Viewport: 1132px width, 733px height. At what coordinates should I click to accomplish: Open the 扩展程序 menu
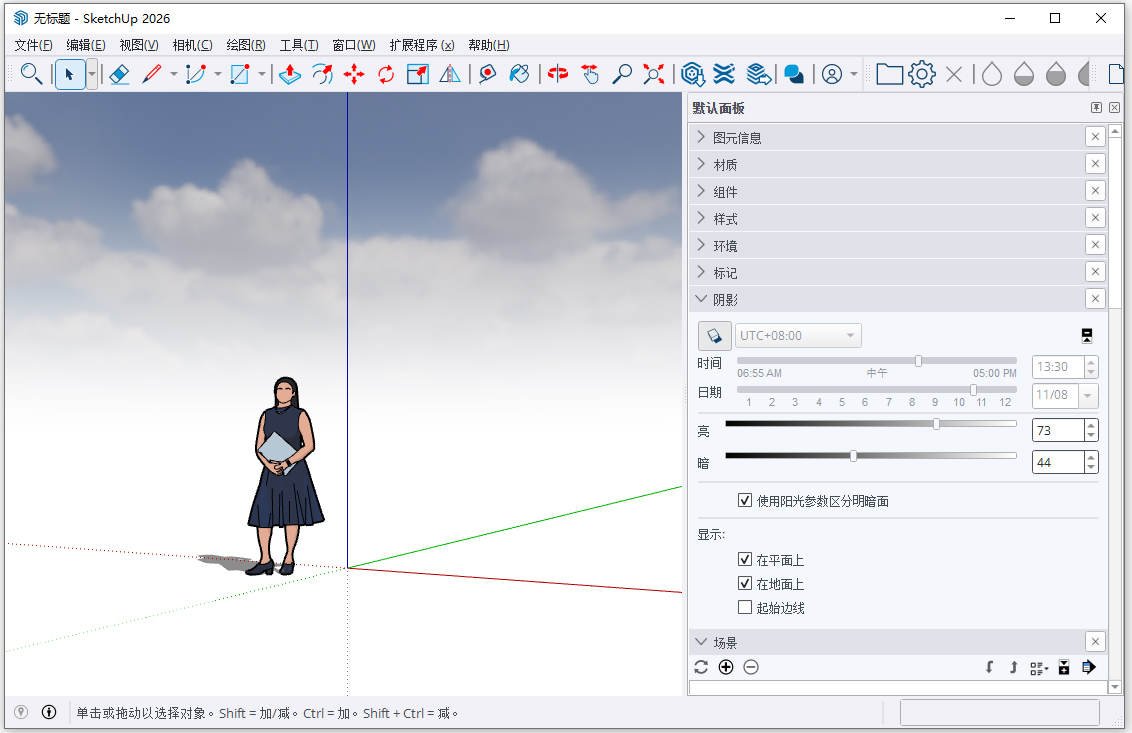421,45
